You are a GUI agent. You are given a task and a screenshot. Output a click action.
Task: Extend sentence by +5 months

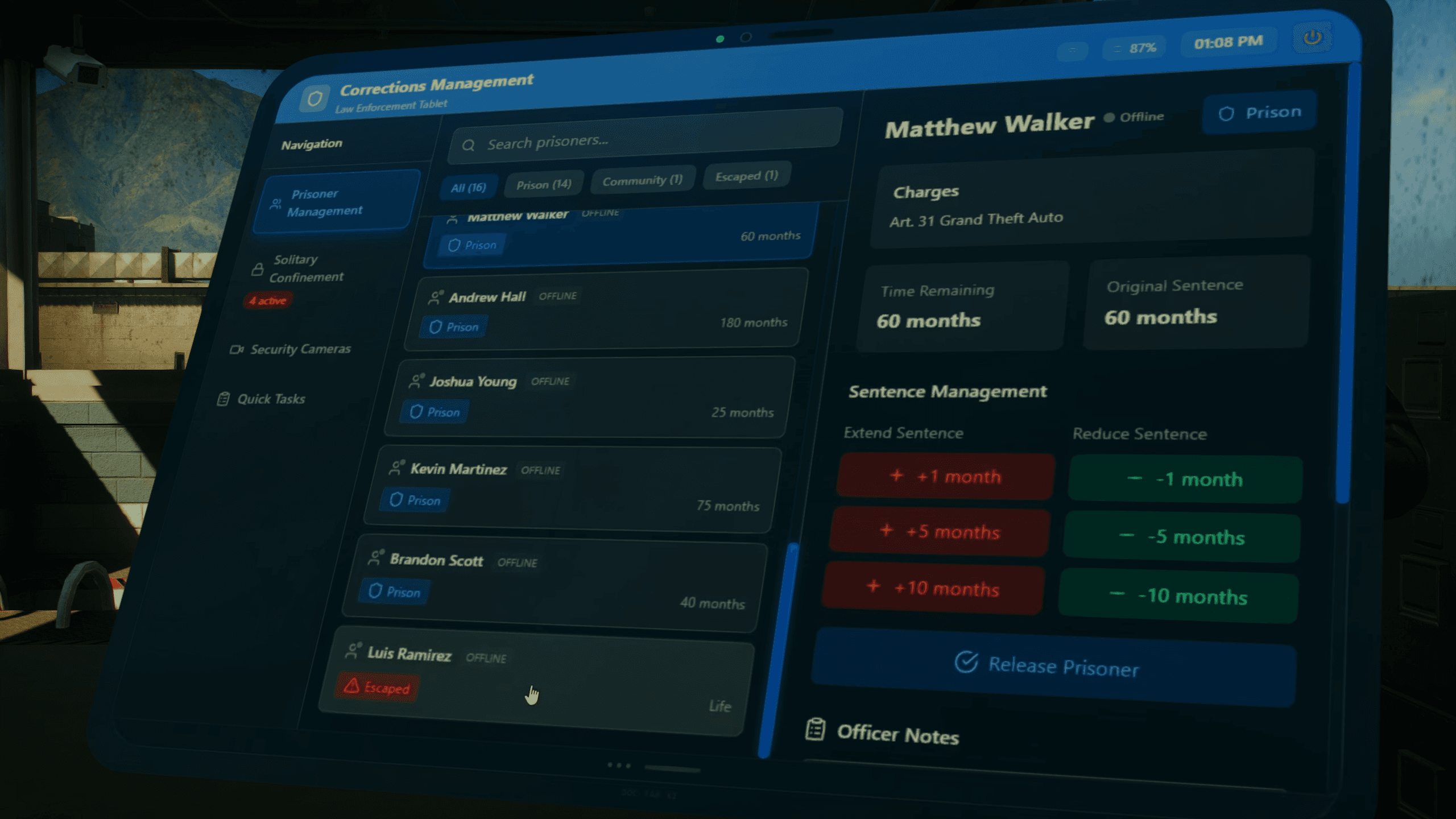click(x=941, y=532)
